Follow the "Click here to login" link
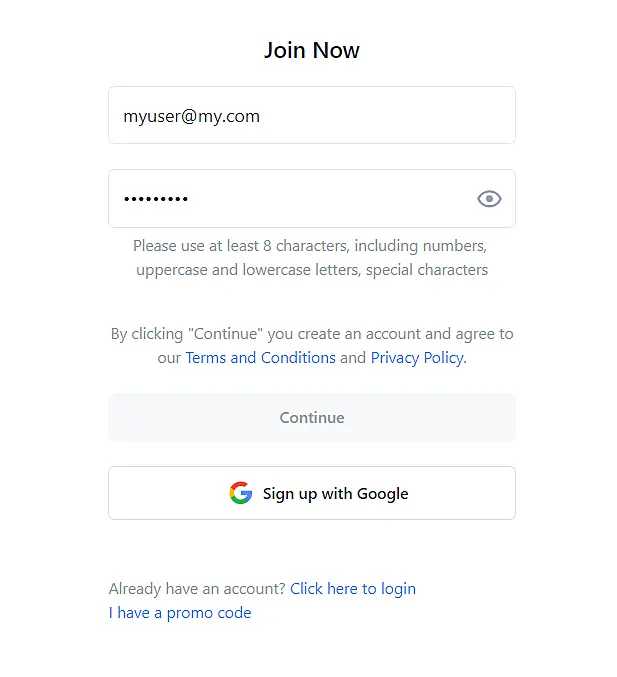The width and height of the screenshot is (617, 677). (353, 589)
